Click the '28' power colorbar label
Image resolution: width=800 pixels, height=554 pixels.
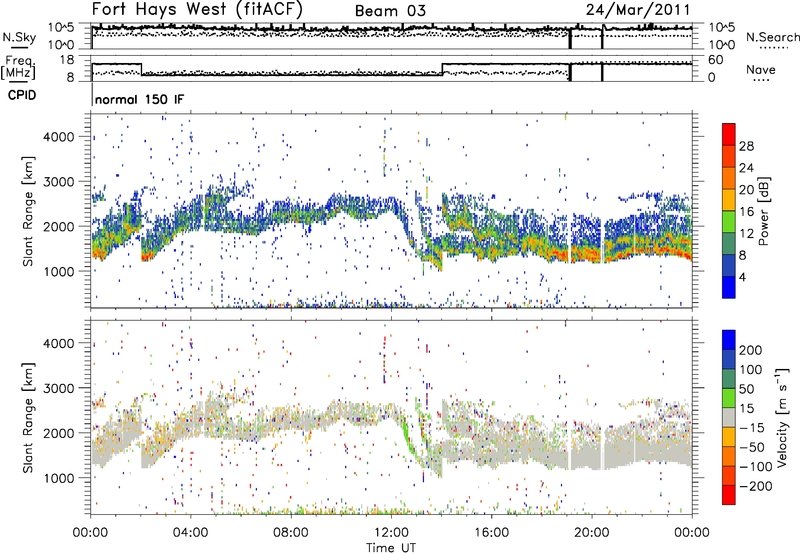coord(746,146)
